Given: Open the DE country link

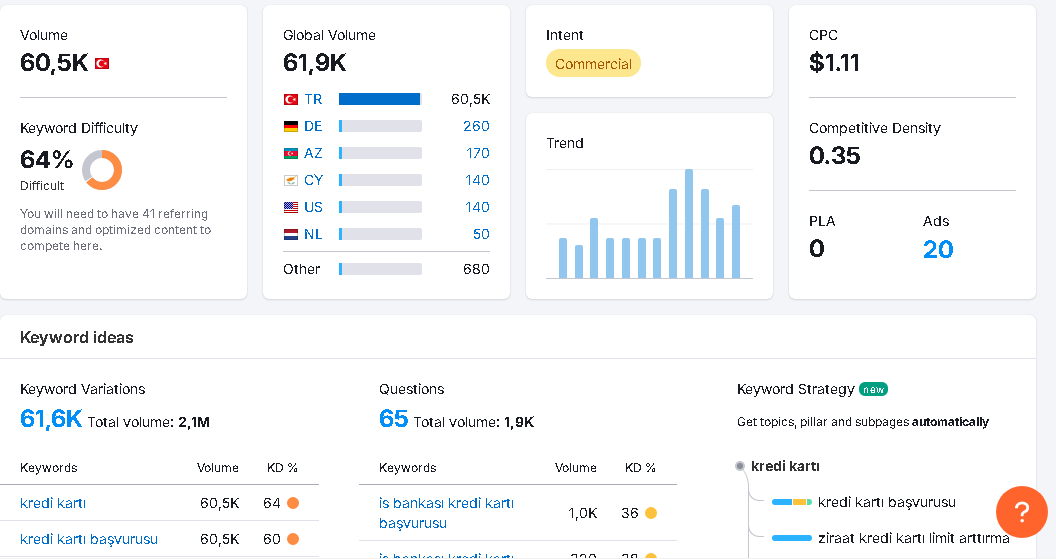Looking at the screenshot, I should [313, 127].
